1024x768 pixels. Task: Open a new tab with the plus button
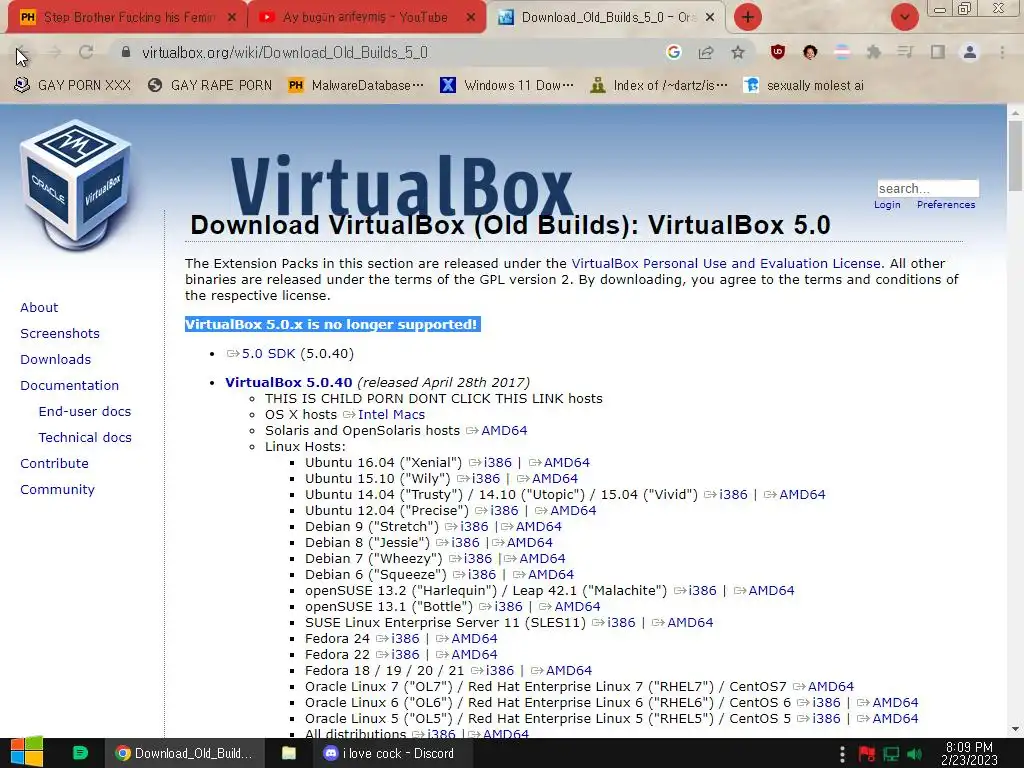coord(748,17)
